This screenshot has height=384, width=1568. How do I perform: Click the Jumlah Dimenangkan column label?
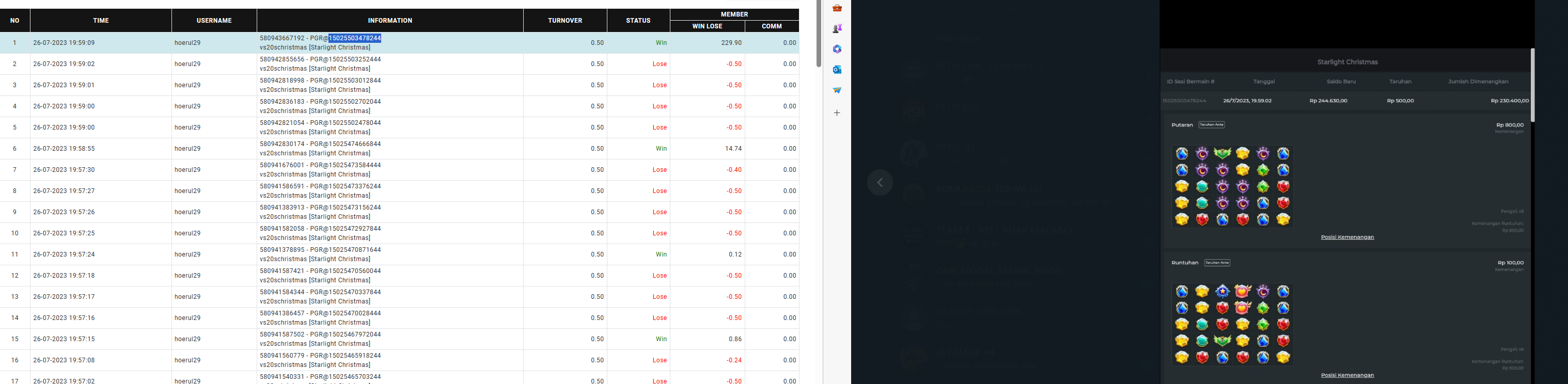(1478, 82)
